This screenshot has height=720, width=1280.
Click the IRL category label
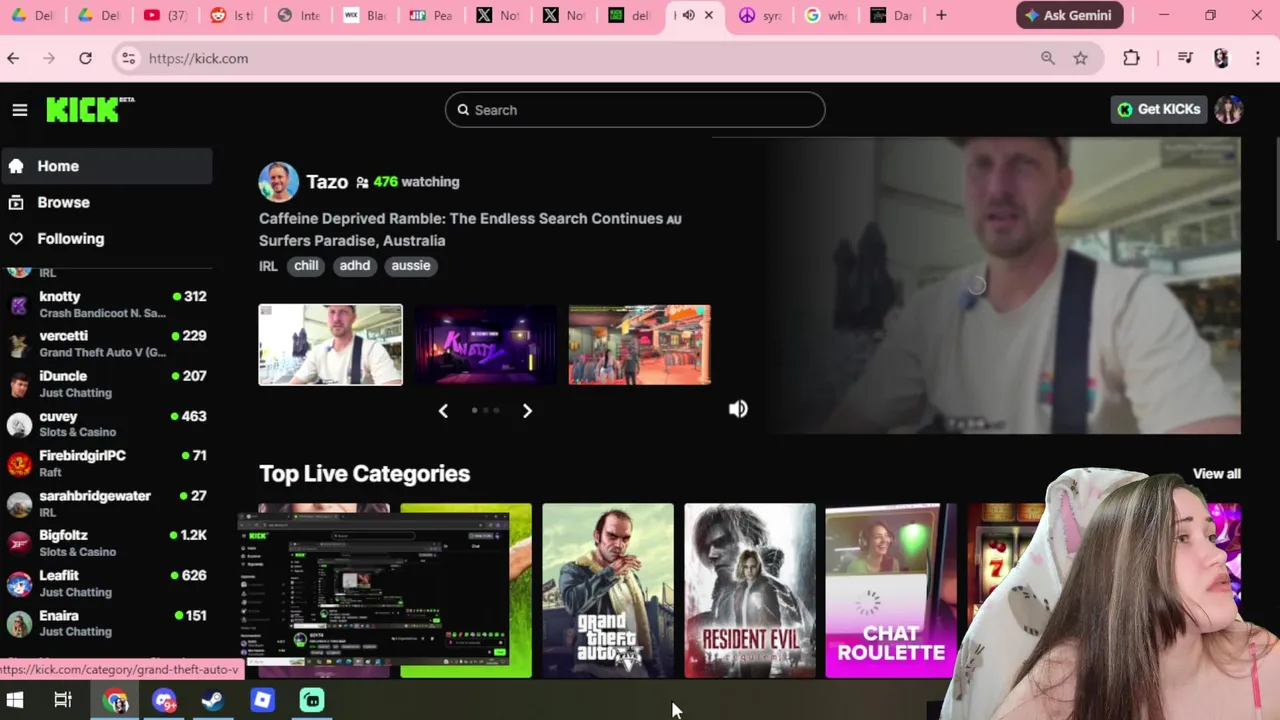pos(268,266)
